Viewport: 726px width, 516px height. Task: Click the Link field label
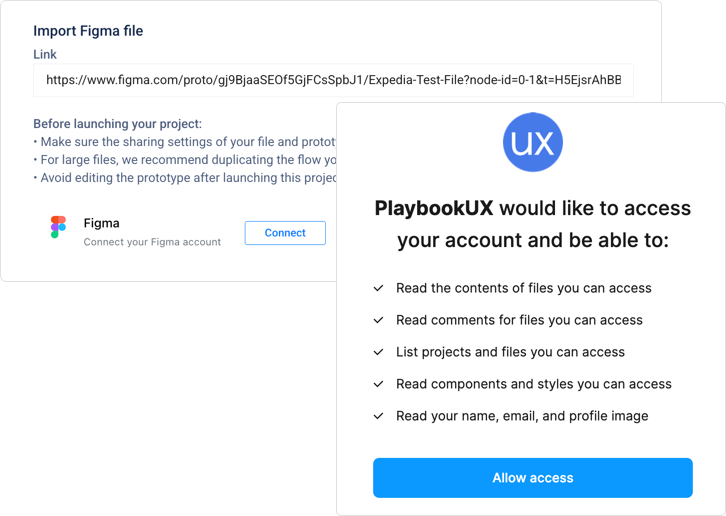click(45, 55)
